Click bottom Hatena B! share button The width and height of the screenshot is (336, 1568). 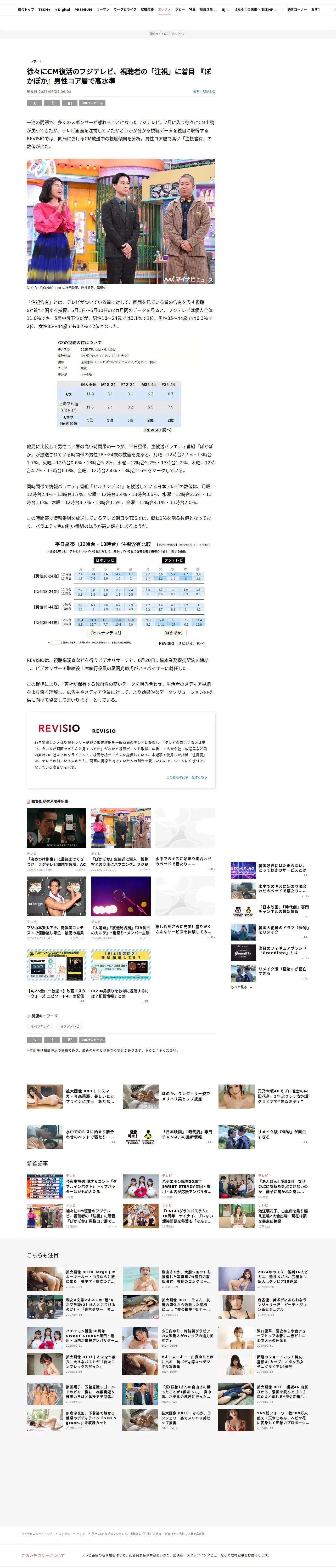pyautogui.click(x=70, y=1040)
